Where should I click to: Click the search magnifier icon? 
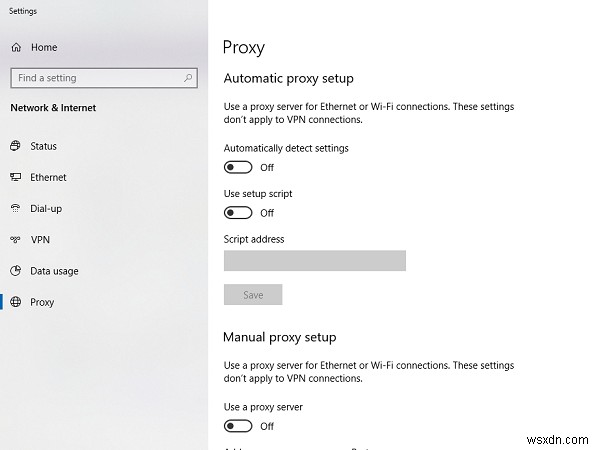[x=188, y=77]
